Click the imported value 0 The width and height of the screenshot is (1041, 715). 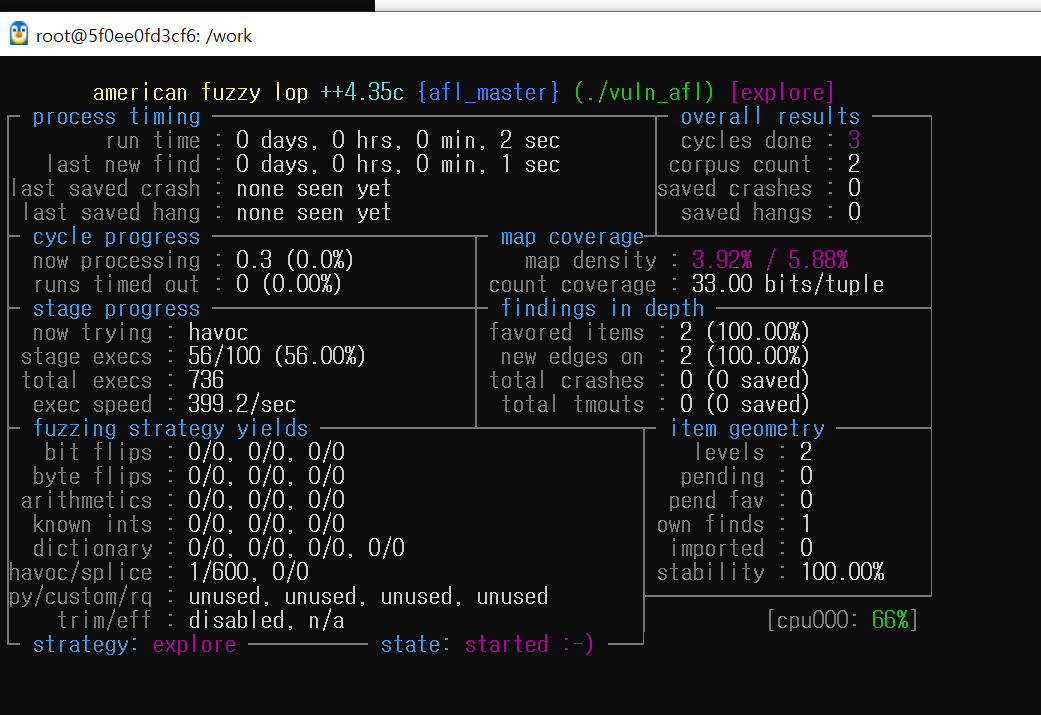806,548
